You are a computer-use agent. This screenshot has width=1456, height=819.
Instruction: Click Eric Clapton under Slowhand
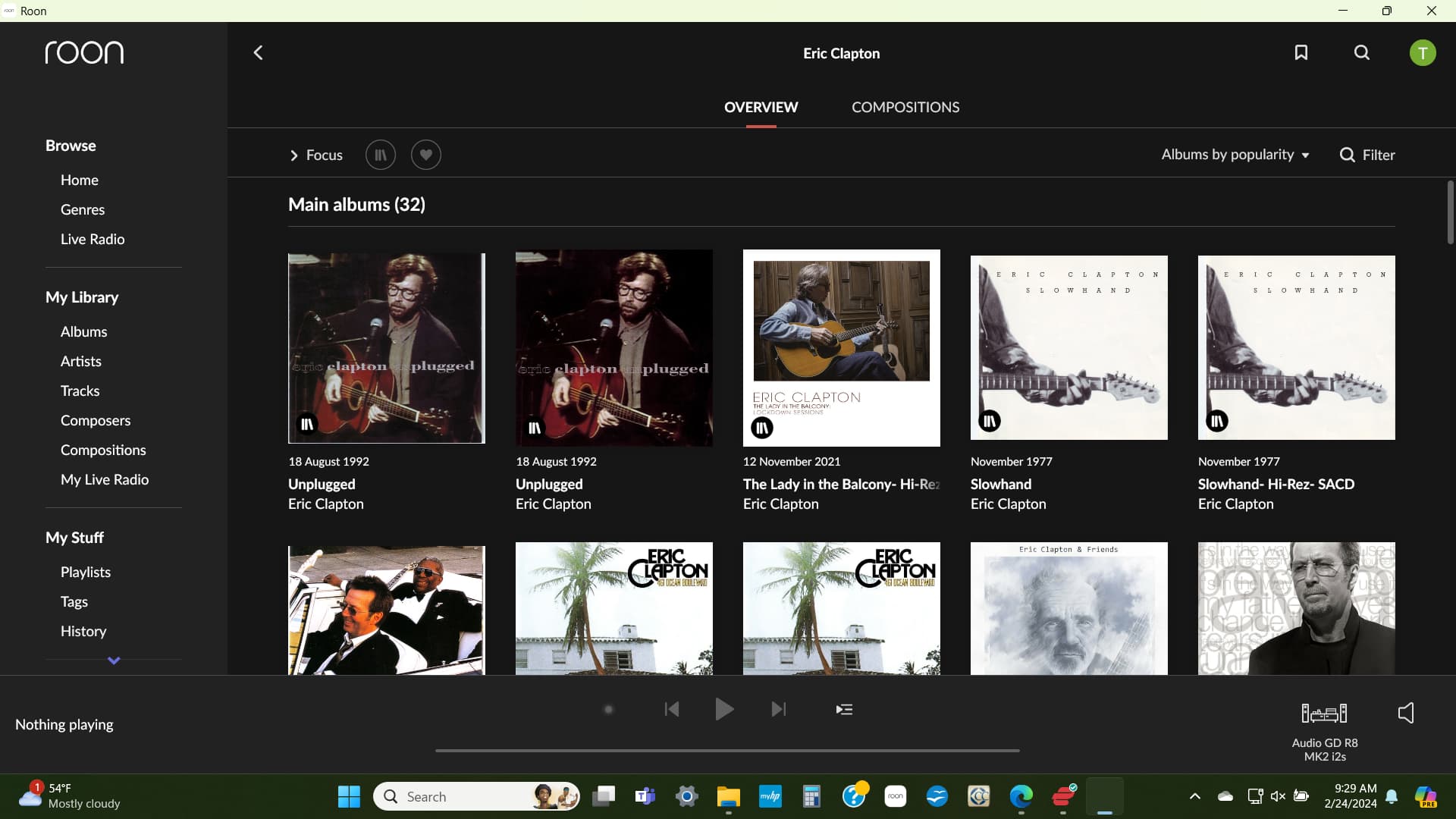[x=1009, y=504]
